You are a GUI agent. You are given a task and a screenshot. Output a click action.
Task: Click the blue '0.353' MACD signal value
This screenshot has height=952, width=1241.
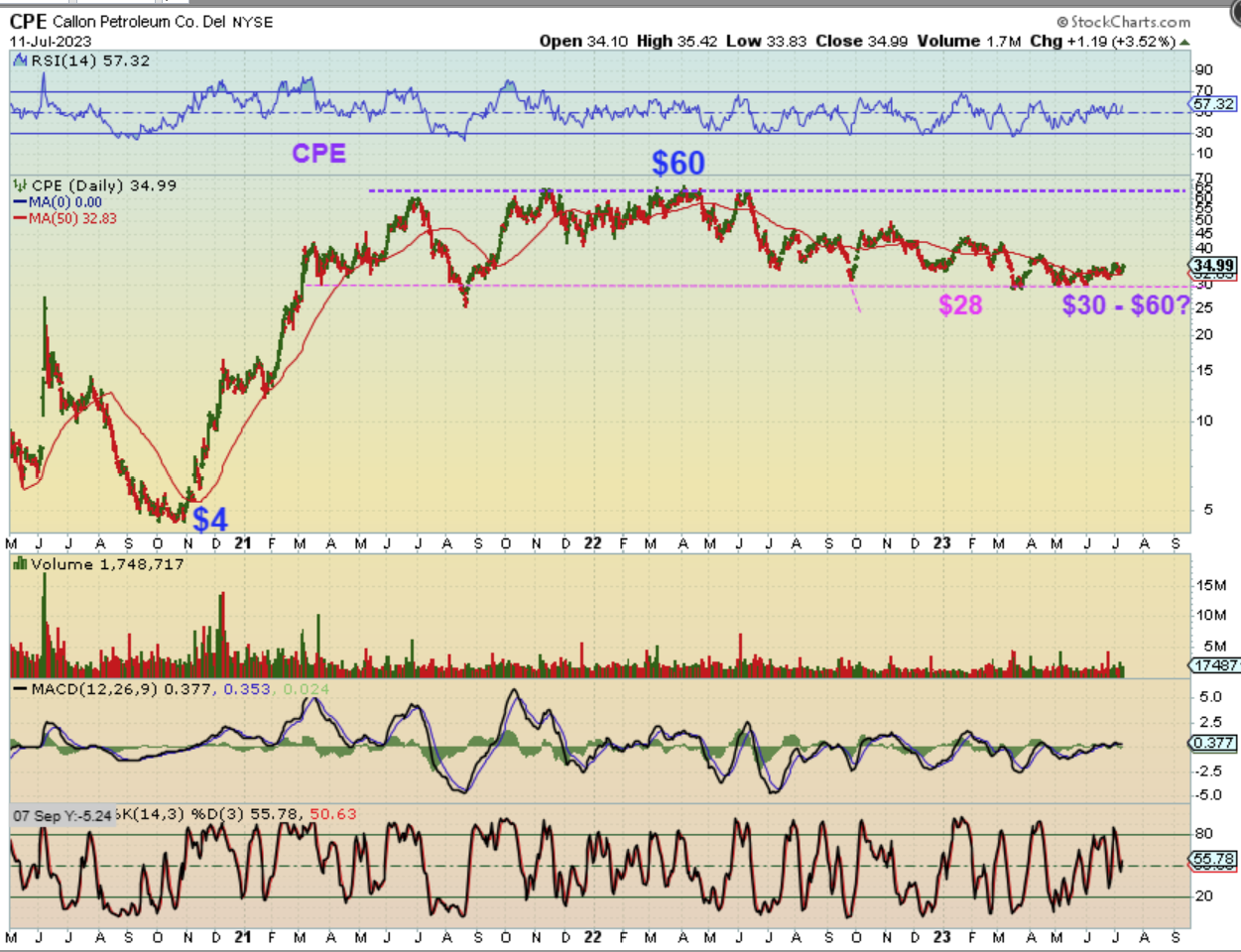247,689
